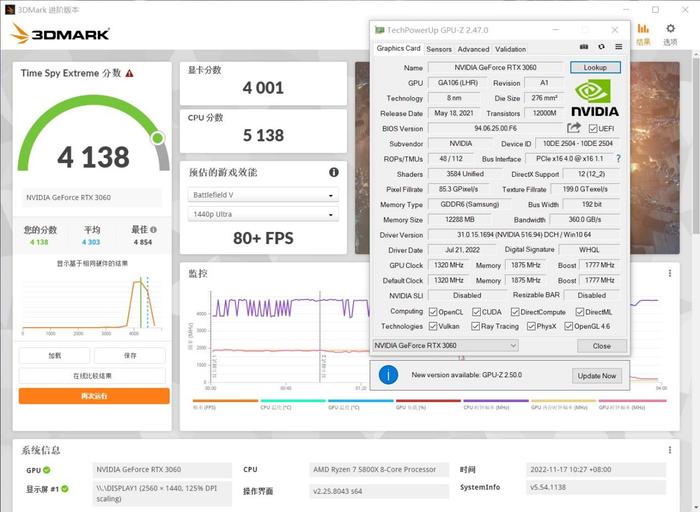Image resolution: width=700 pixels, height=512 pixels.
Task: Click the orange FPS legend bar
Action: pos(225,401)
